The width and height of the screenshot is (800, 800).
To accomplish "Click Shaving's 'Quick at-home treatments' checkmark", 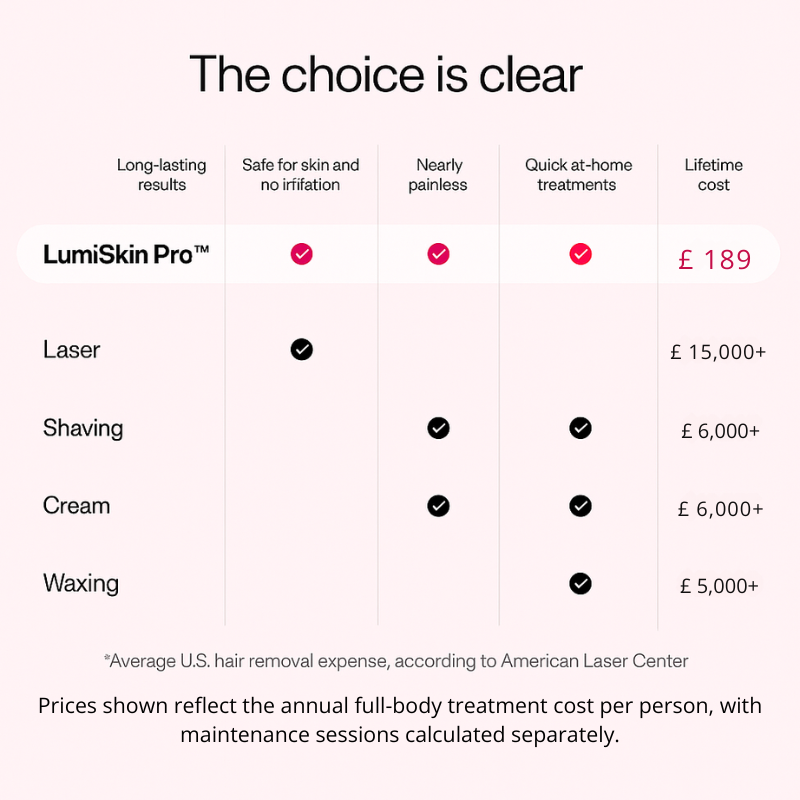I will [580, 428].
